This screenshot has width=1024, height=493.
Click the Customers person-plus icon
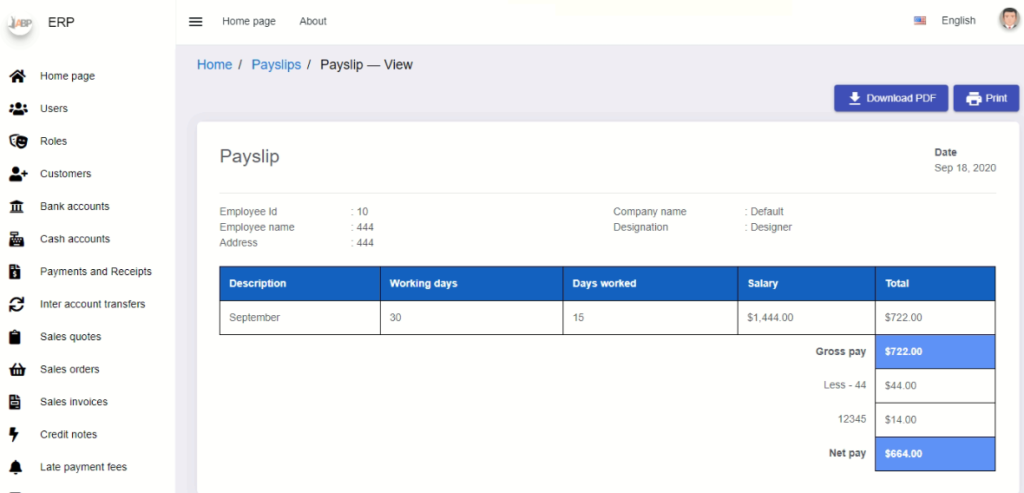pos(18,174)
